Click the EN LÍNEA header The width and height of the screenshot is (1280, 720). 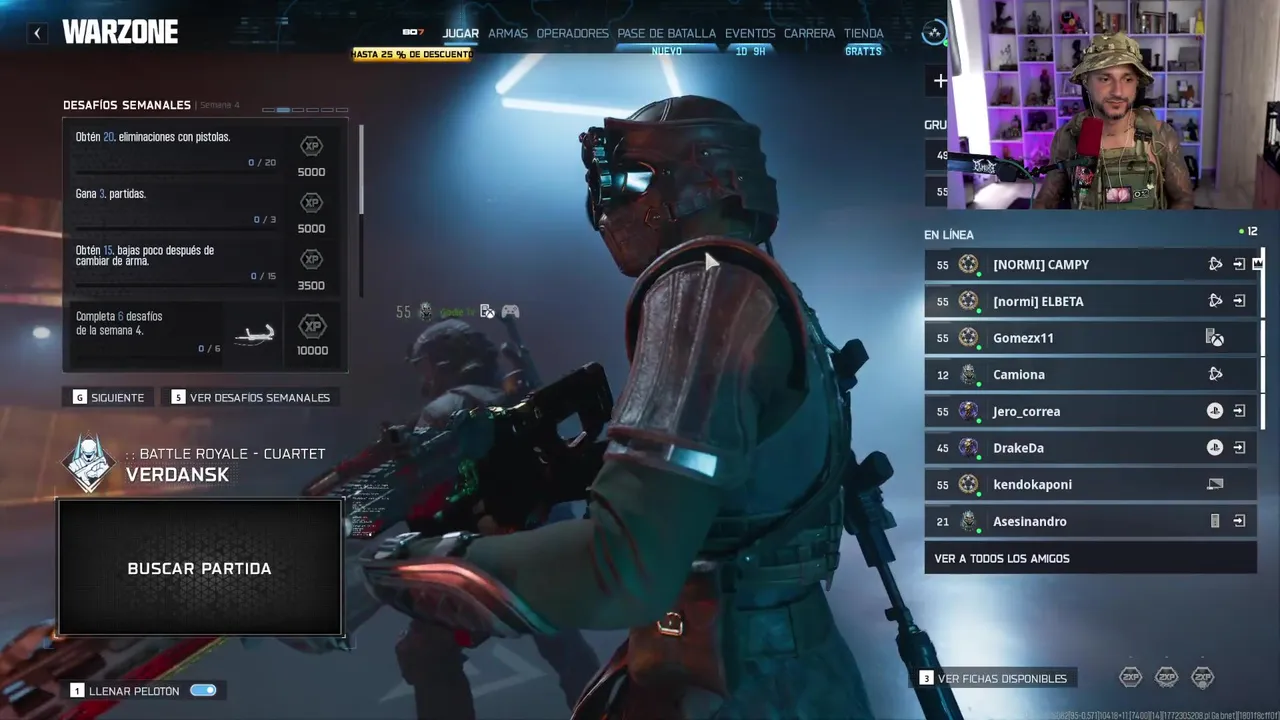click(949, 235)
